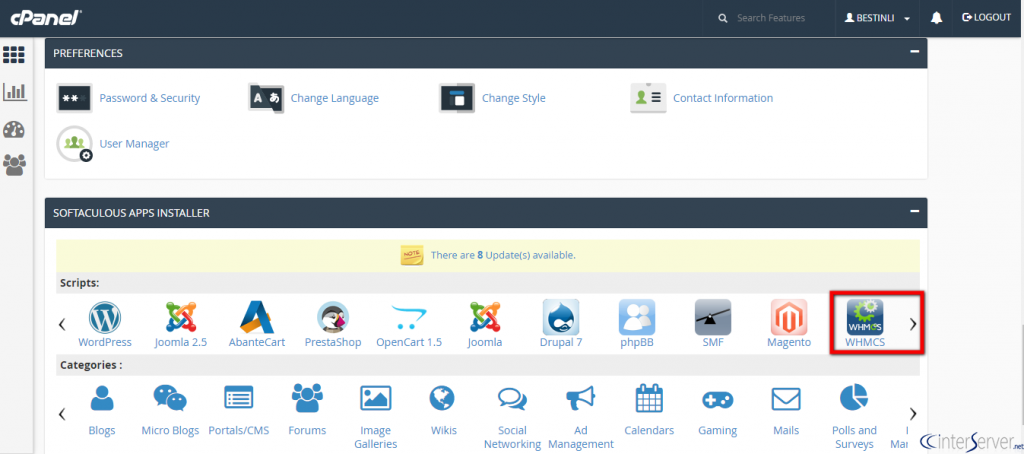Screen dimensions: 1024x454
Task: Click the second Joomla script icon
Action: point(485,317)
